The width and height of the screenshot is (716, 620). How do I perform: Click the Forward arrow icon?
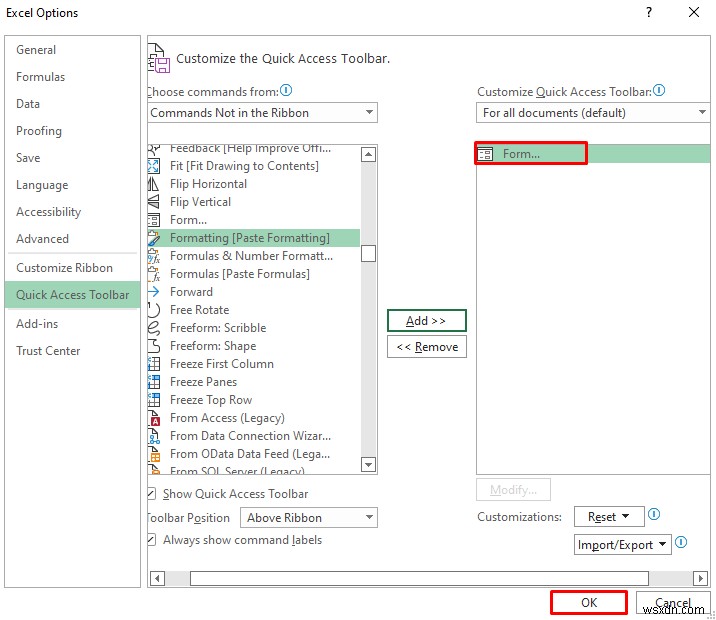click(154, 292)
